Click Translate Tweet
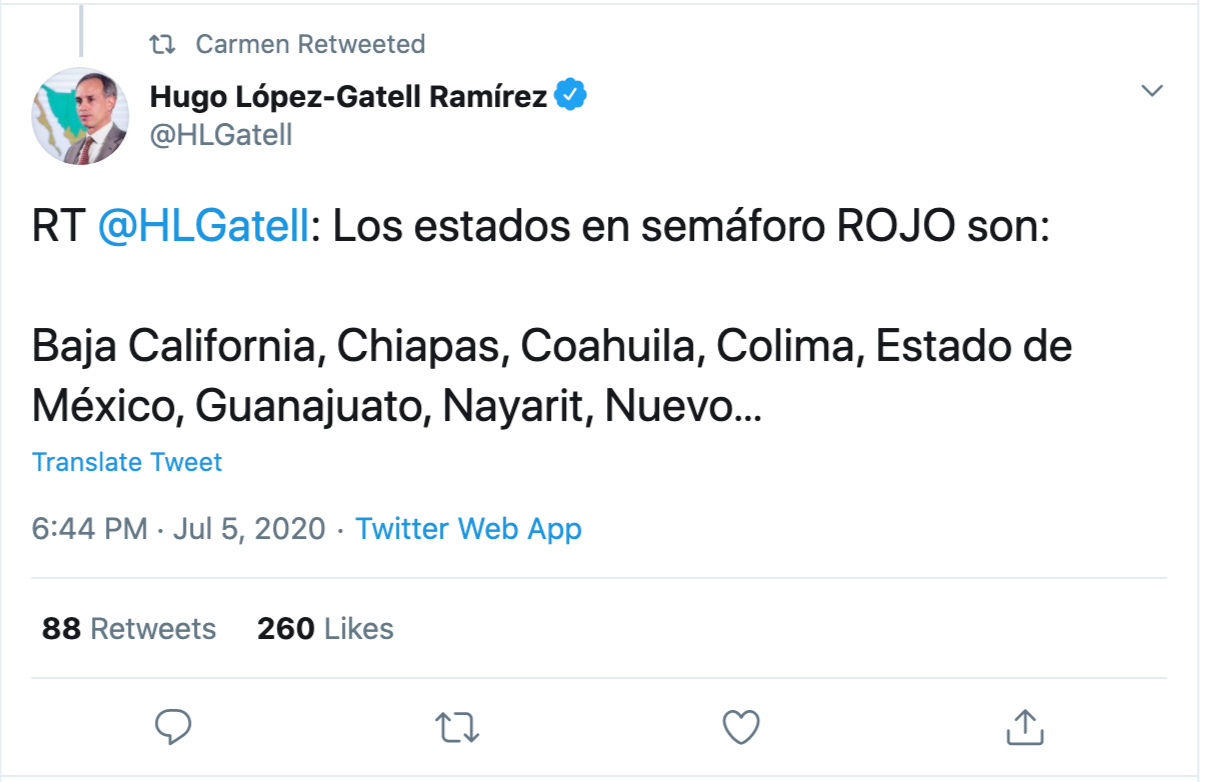This screenshot has height=782, width=1214. point(127,462)
